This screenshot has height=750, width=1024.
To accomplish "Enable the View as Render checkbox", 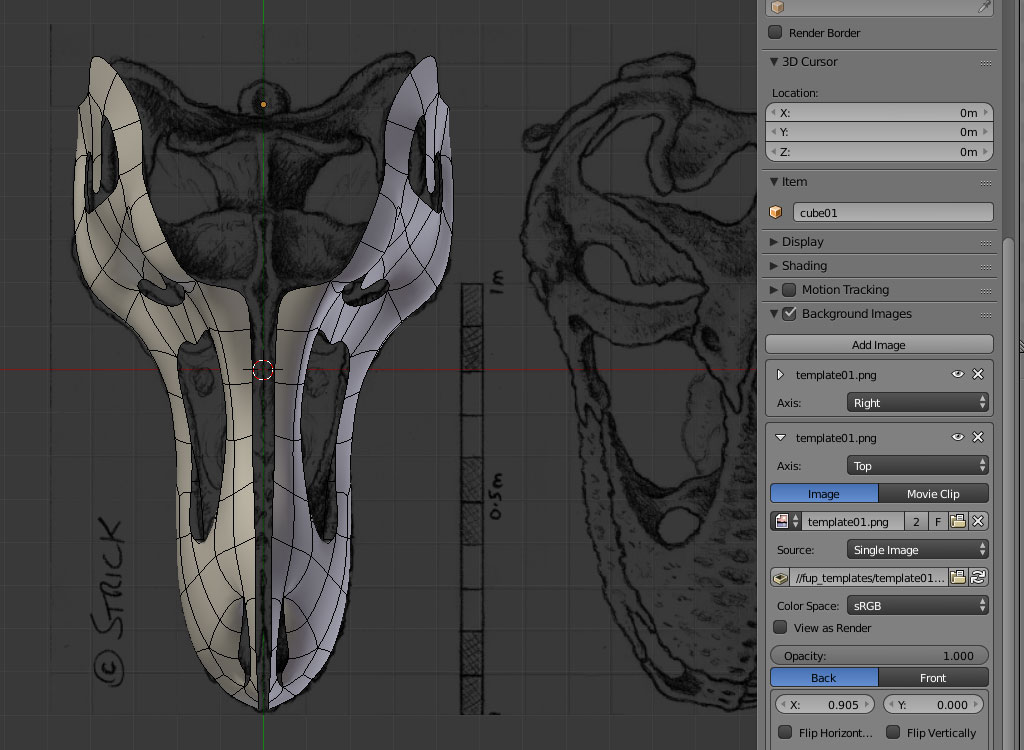I will (780, 627).
